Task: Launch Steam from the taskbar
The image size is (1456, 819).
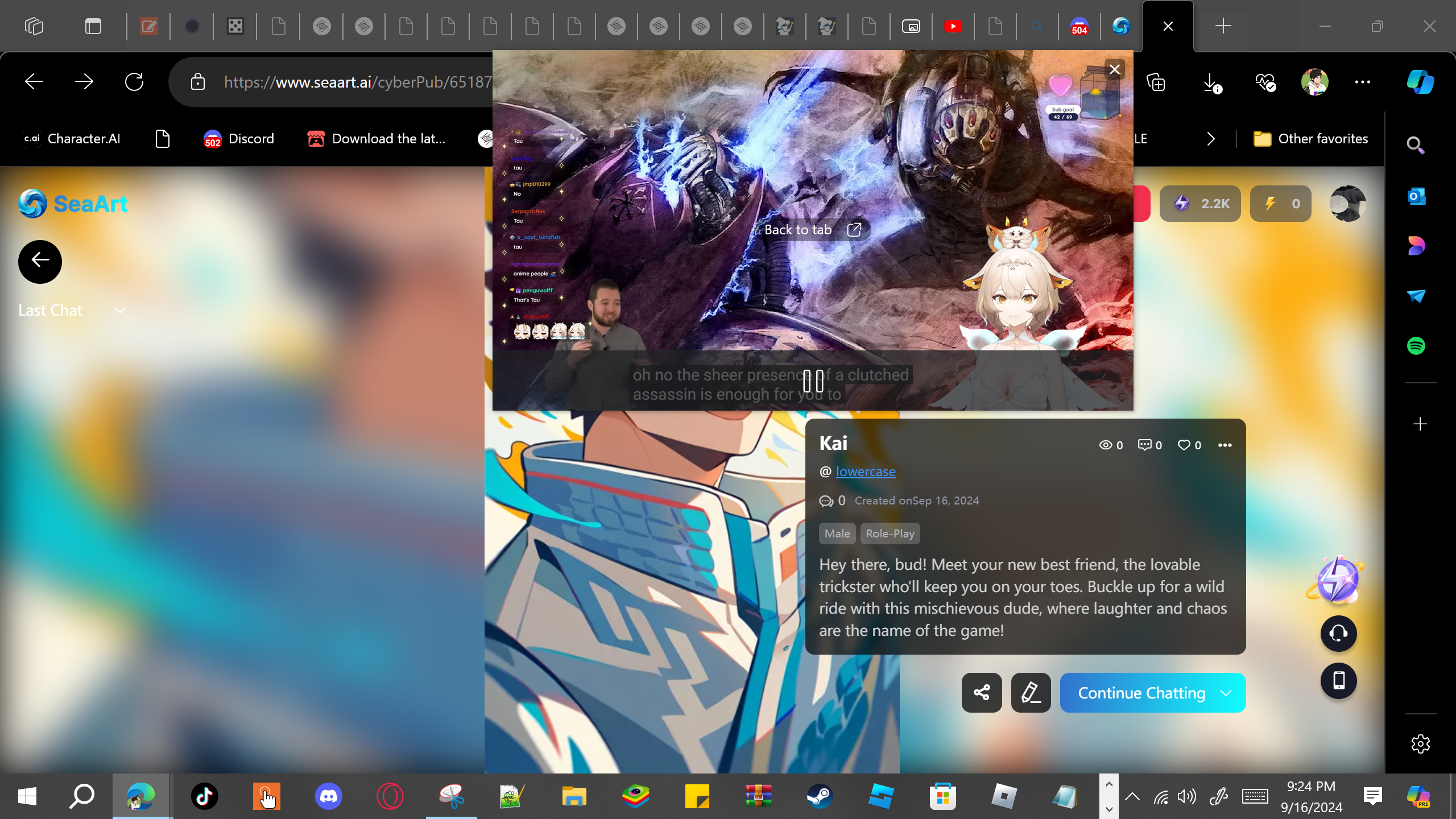Action: (x=820, y=796)
